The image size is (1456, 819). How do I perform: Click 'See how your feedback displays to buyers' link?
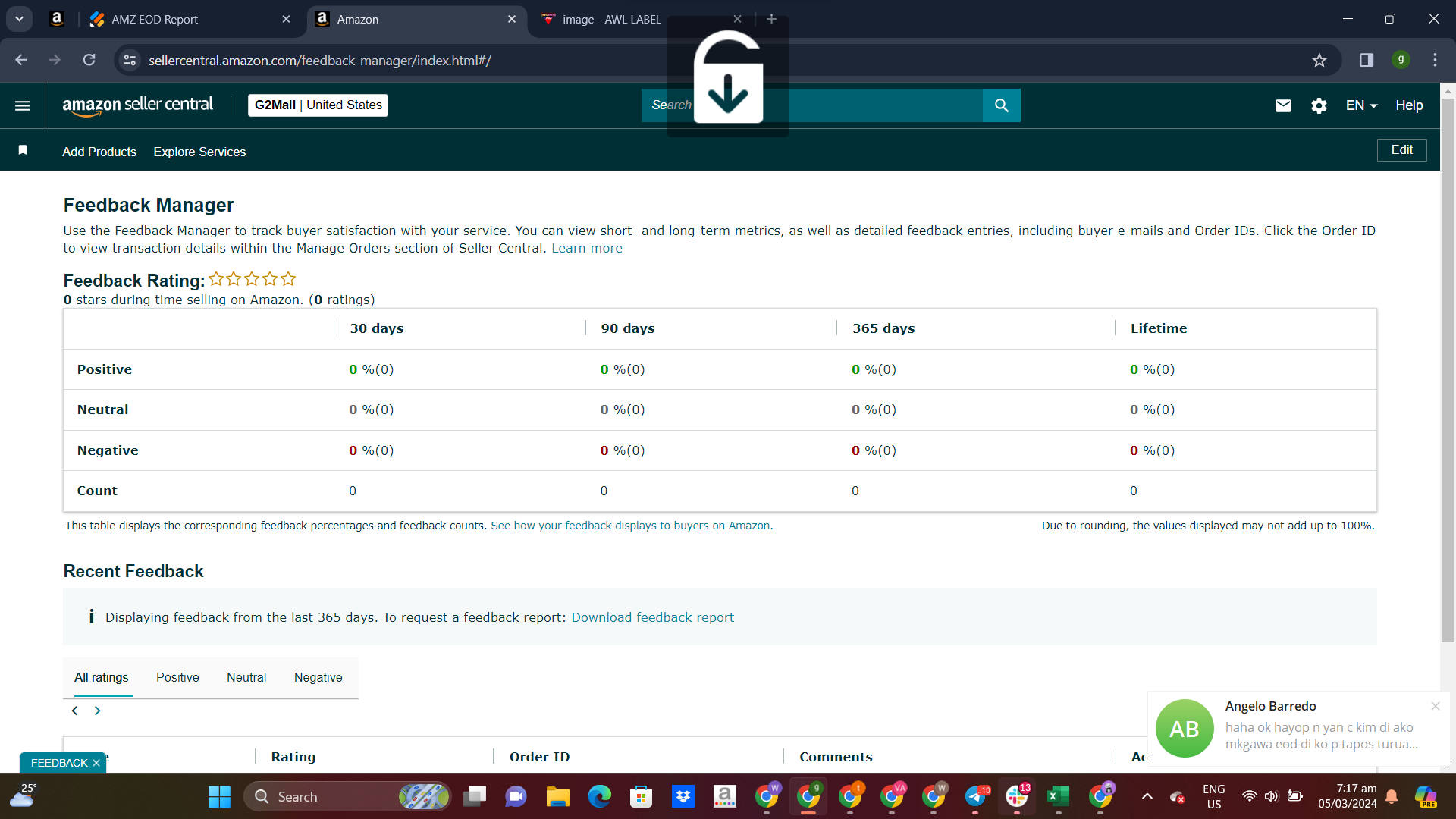631,526
